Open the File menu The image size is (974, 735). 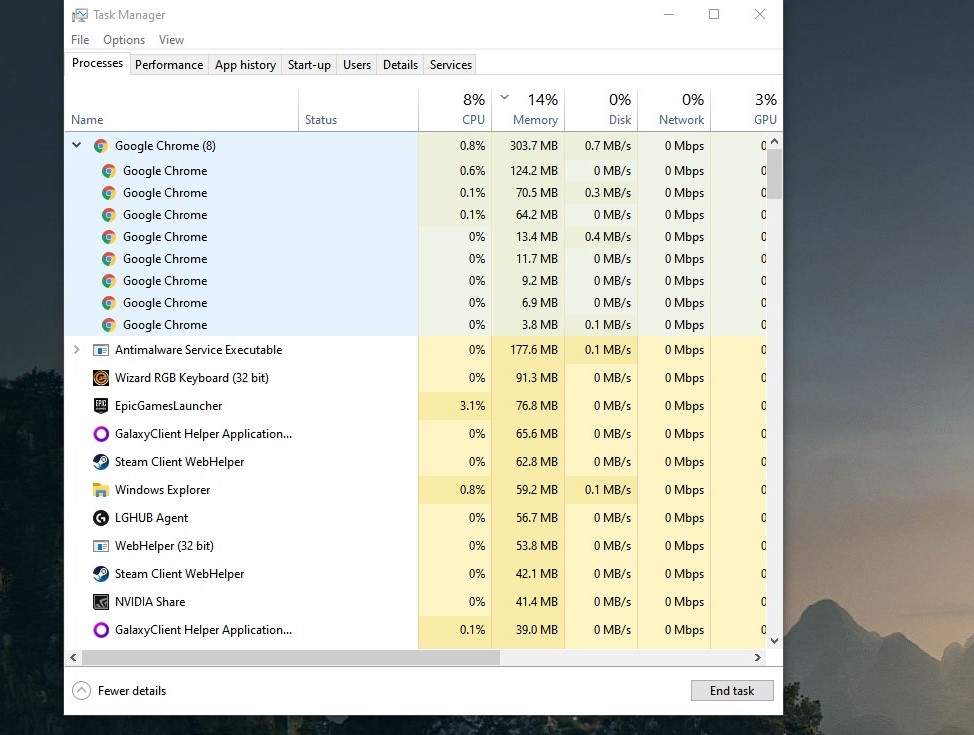tap(80, 40)
